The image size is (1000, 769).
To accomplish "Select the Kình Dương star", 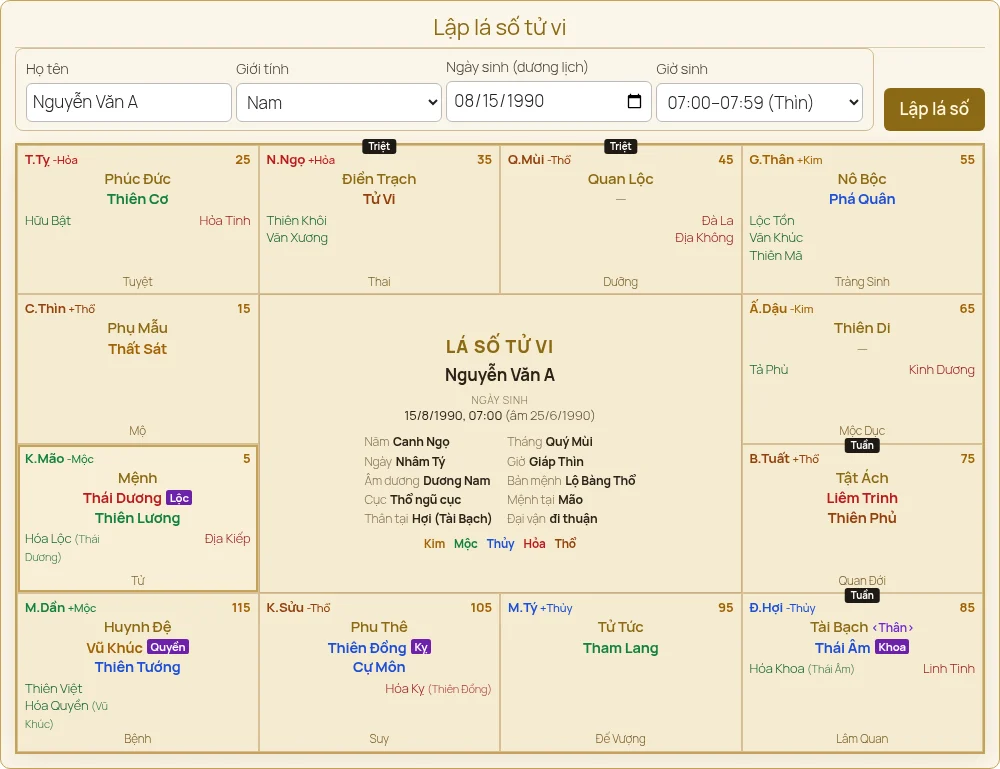I will (x=941, y=370).
